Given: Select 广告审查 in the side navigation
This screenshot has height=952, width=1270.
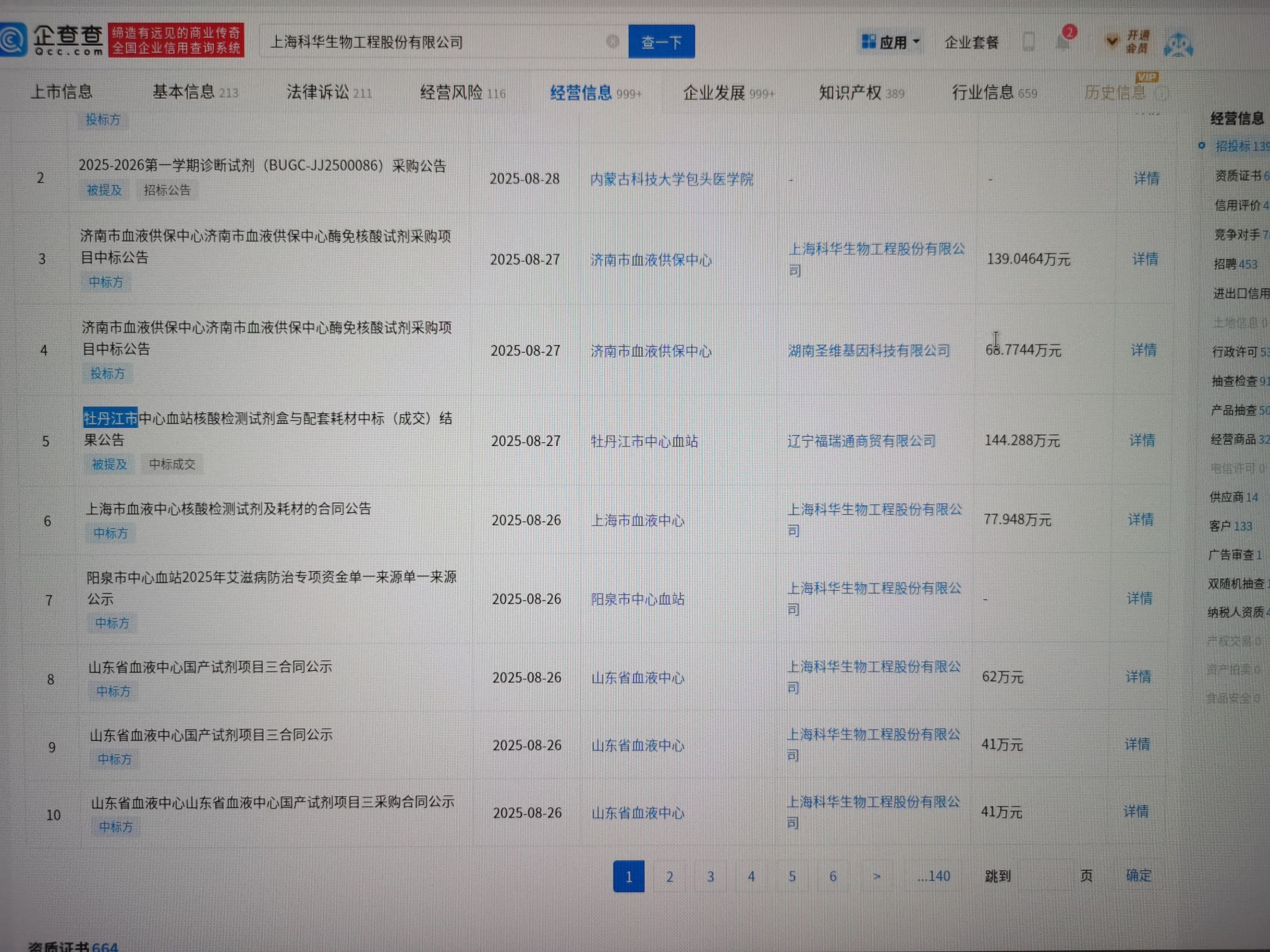Looking at the screenshot, I should pos(1235,555).
